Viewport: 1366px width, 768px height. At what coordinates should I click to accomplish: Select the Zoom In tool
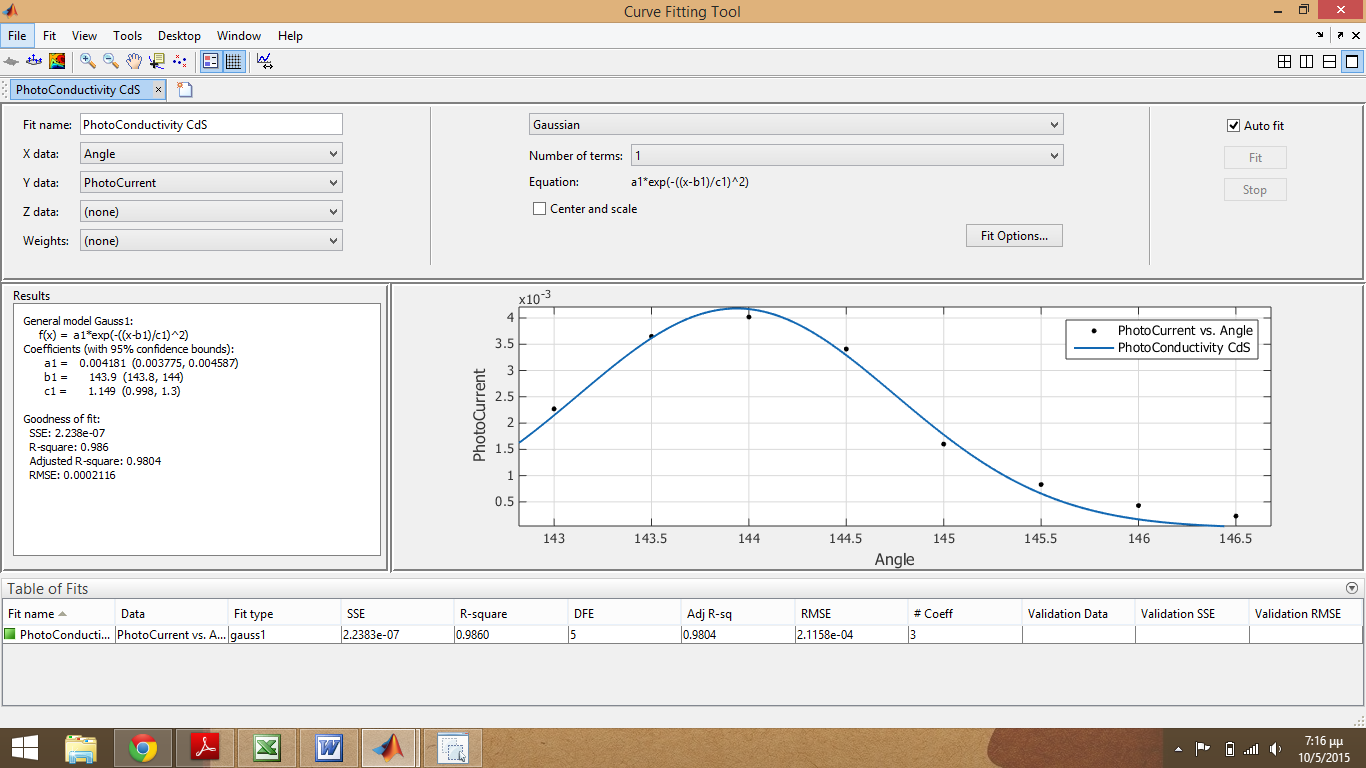88,61
